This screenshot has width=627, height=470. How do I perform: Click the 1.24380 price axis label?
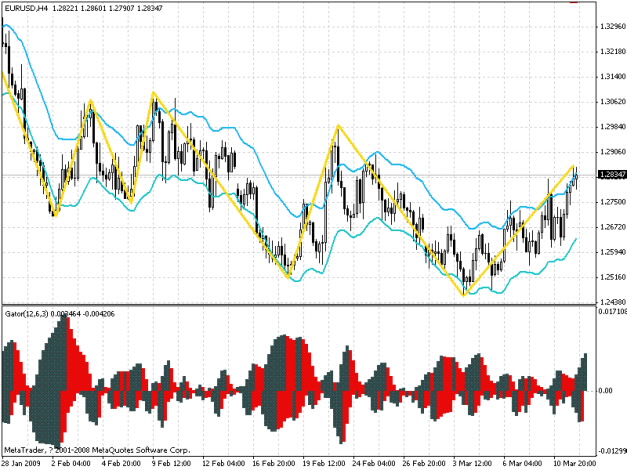click(x=613, y=301)
